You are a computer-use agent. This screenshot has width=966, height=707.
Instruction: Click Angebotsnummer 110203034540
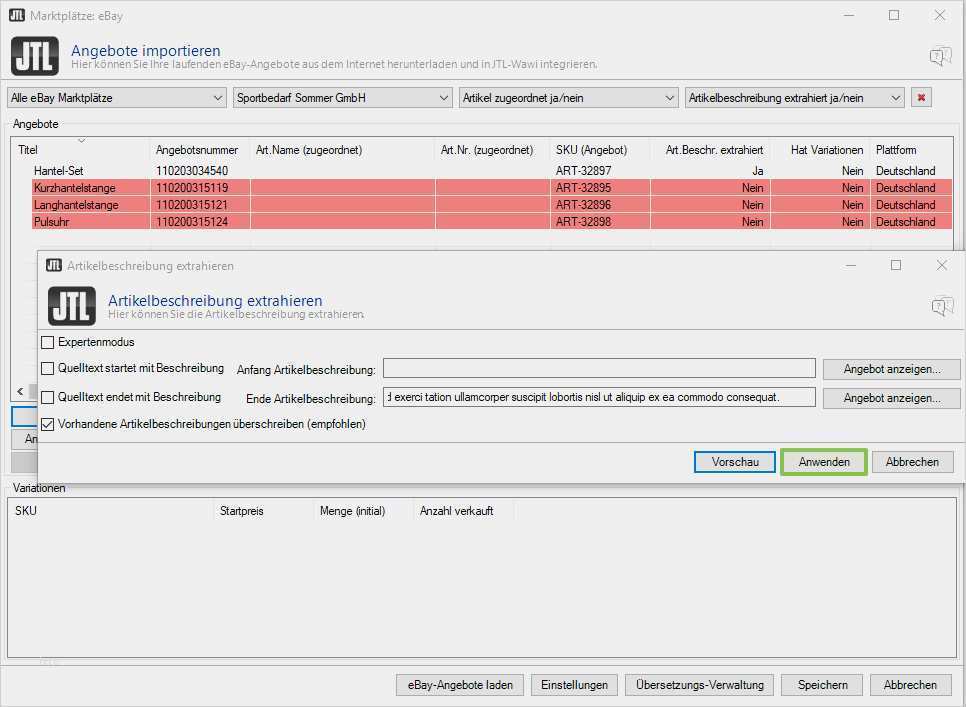[x=192, y=171]
